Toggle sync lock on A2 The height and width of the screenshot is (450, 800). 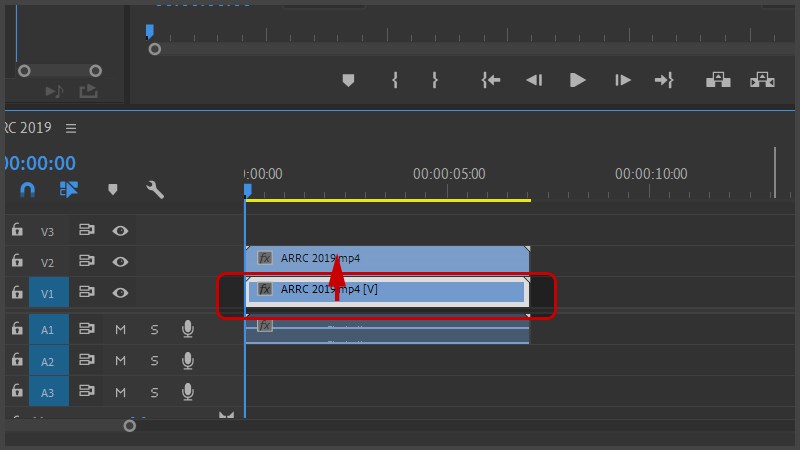[87, 360]
